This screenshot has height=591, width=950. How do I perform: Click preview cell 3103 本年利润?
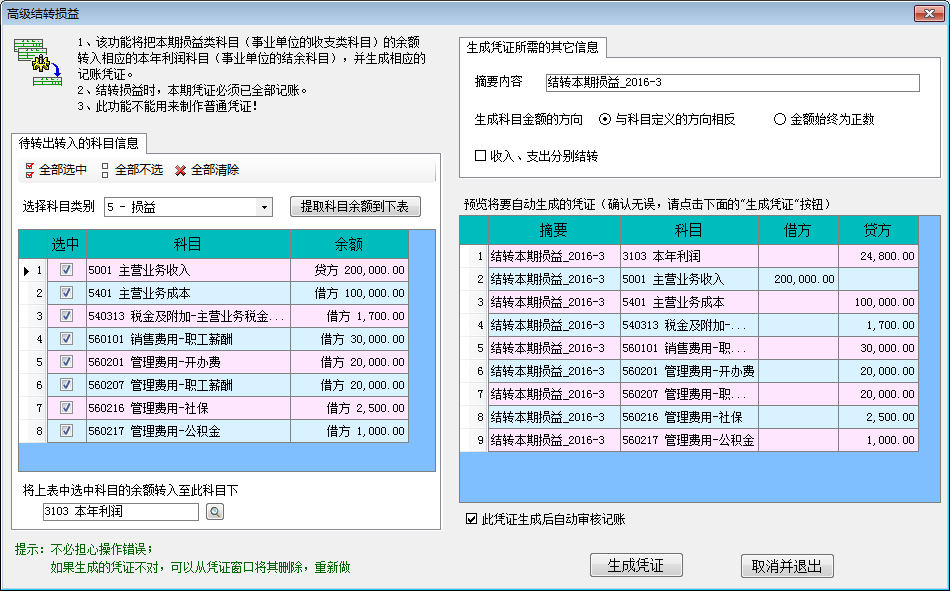coord(689,256)
